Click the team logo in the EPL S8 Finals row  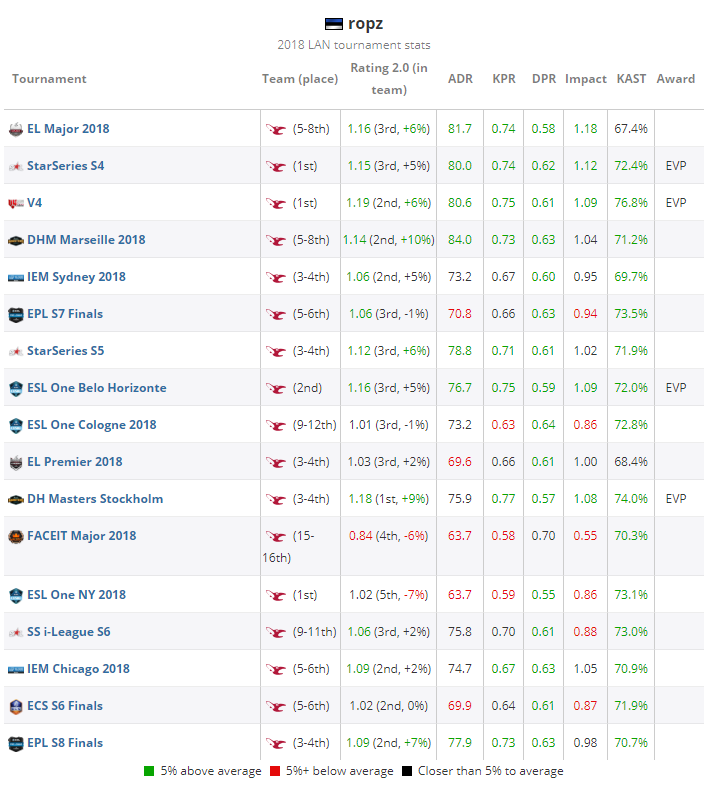[276, 743]
